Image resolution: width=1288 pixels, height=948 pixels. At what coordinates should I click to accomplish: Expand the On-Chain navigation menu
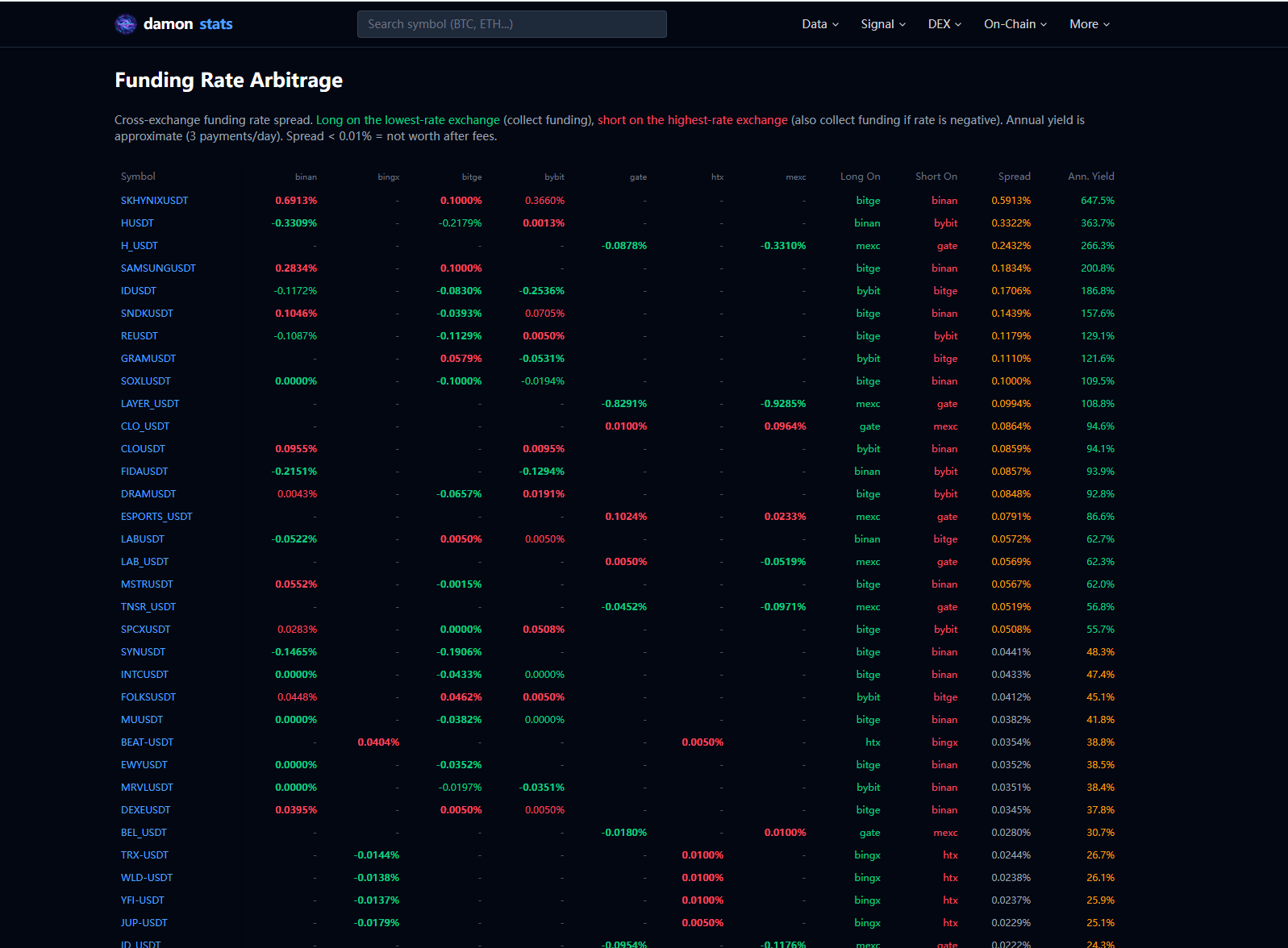[x=1015, y=24]
